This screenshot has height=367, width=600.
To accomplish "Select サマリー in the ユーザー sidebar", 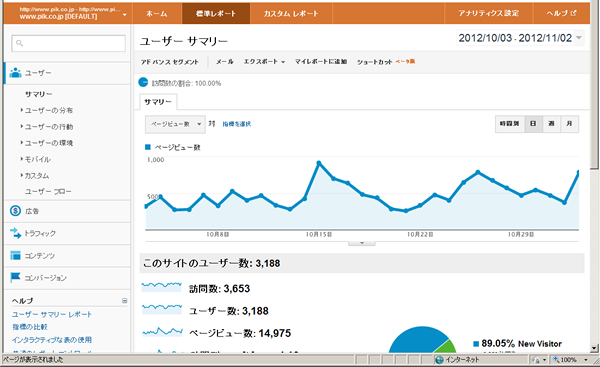I will click(x=39, y=94).
